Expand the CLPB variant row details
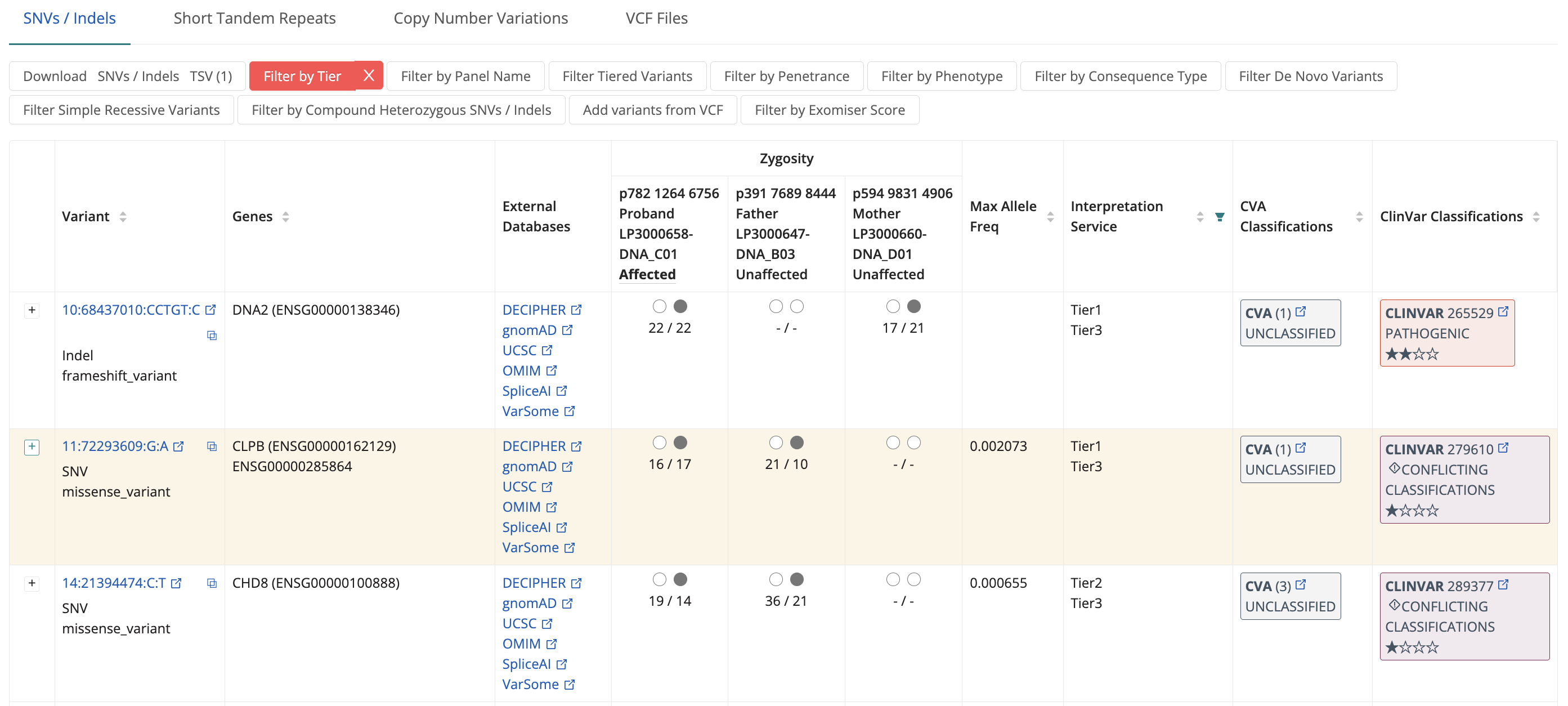The height and width of the screenshot is (706, 1568). tap(32, 446)
